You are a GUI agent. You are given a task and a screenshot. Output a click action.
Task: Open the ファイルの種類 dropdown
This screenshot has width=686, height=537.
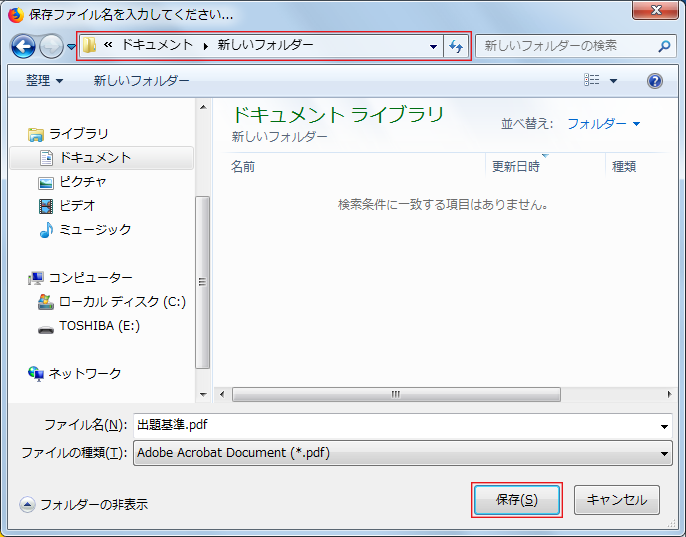[665, 453]
